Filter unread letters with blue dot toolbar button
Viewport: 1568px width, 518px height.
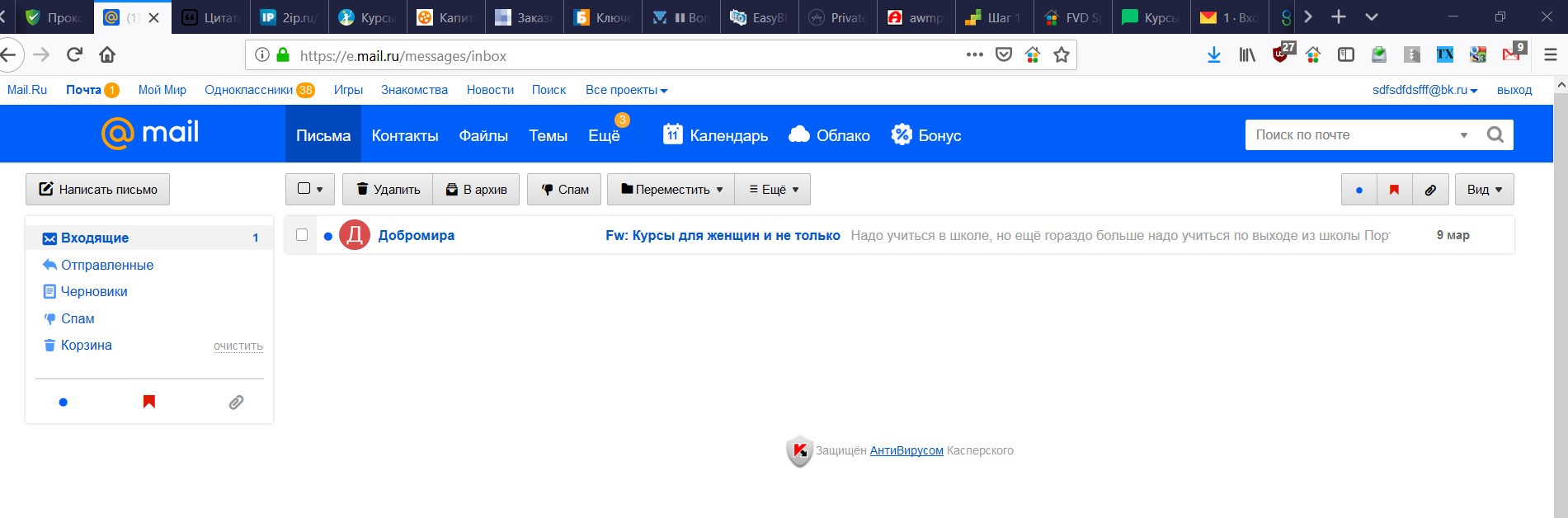pos(1359,190)
